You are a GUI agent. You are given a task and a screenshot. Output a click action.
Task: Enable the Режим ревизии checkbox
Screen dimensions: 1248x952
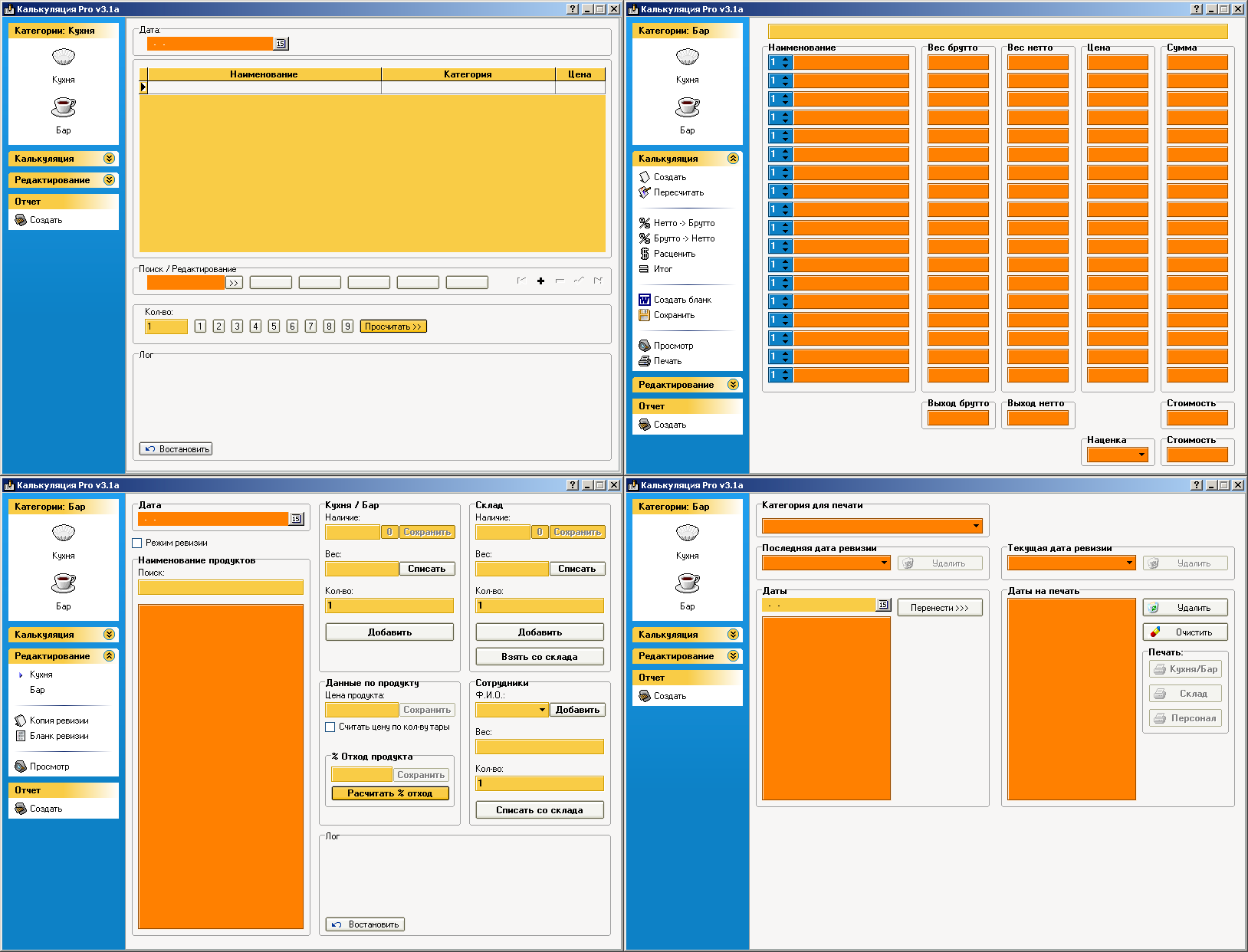point(137,543)
